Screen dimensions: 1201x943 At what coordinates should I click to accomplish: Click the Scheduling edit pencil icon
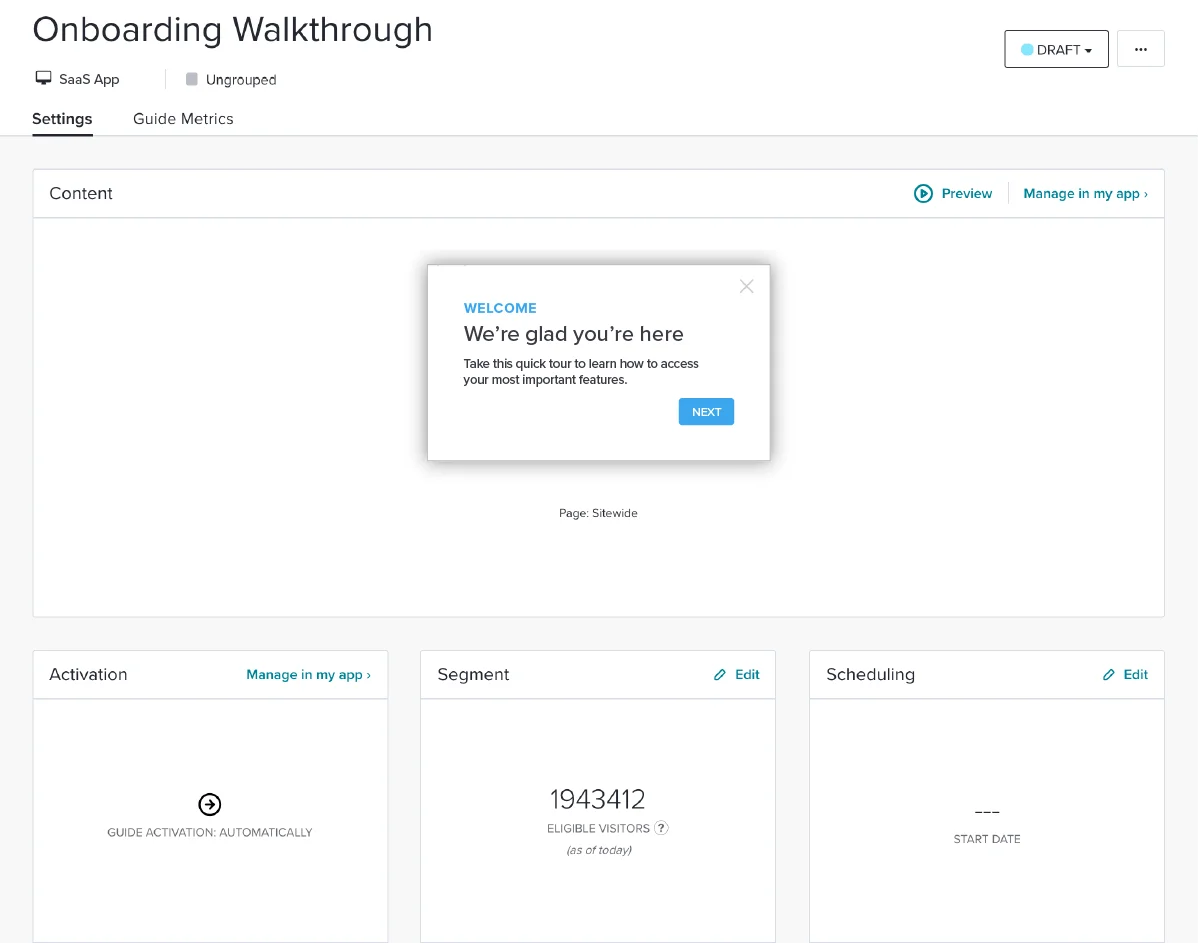click(x=1108, y=675)
